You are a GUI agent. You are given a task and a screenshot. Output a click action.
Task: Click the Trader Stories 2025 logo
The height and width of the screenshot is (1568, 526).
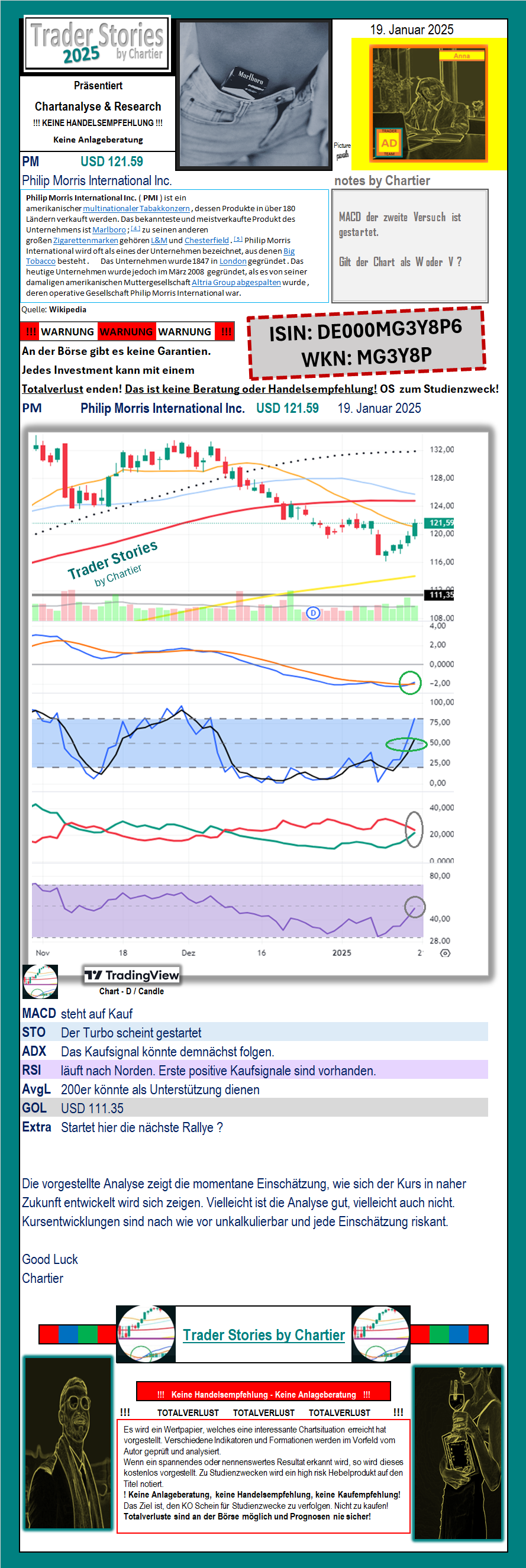(x=98, y=44)
